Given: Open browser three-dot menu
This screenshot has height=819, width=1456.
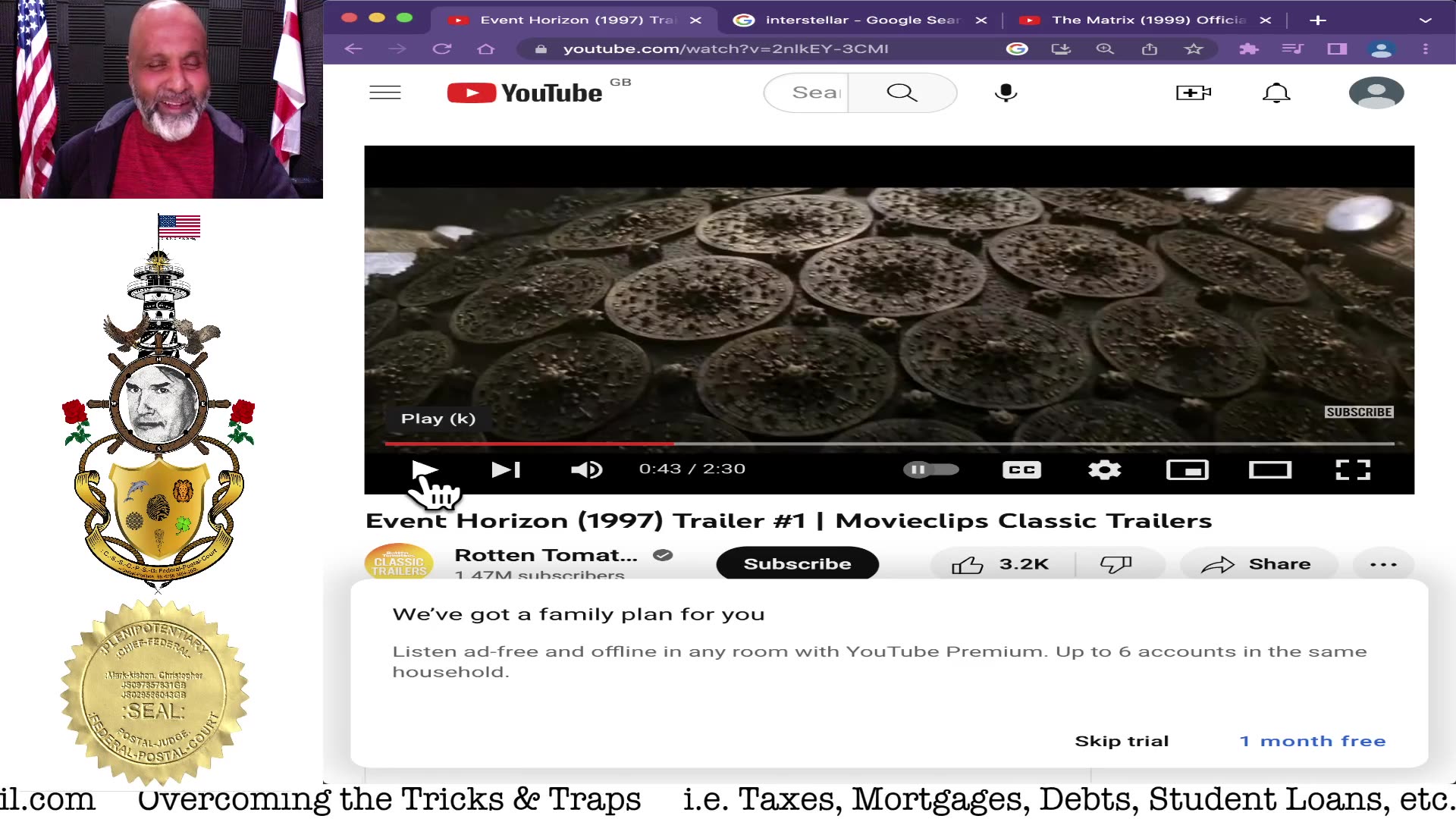Looking at the screenshot, I should click(1426, 49).
